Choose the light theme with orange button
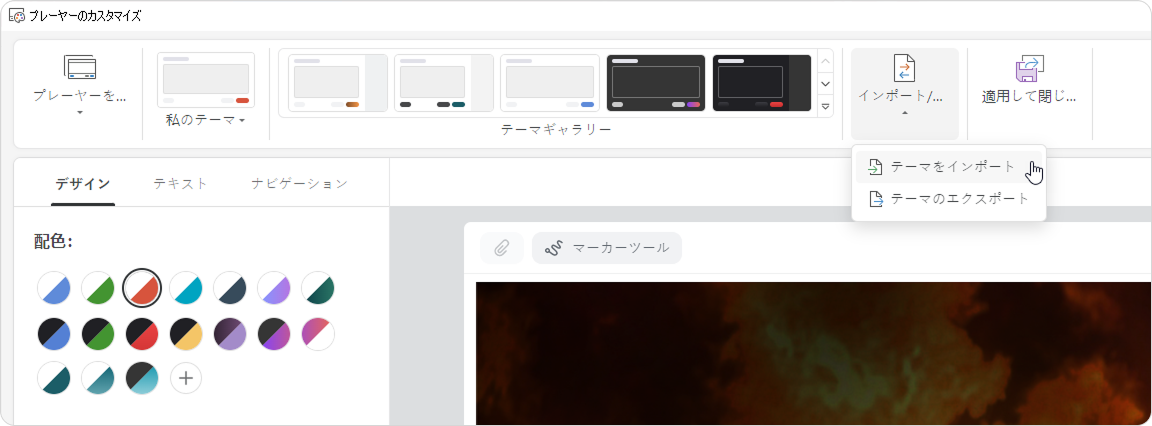This screenshot has width=1152, height=426. point(337,82)
